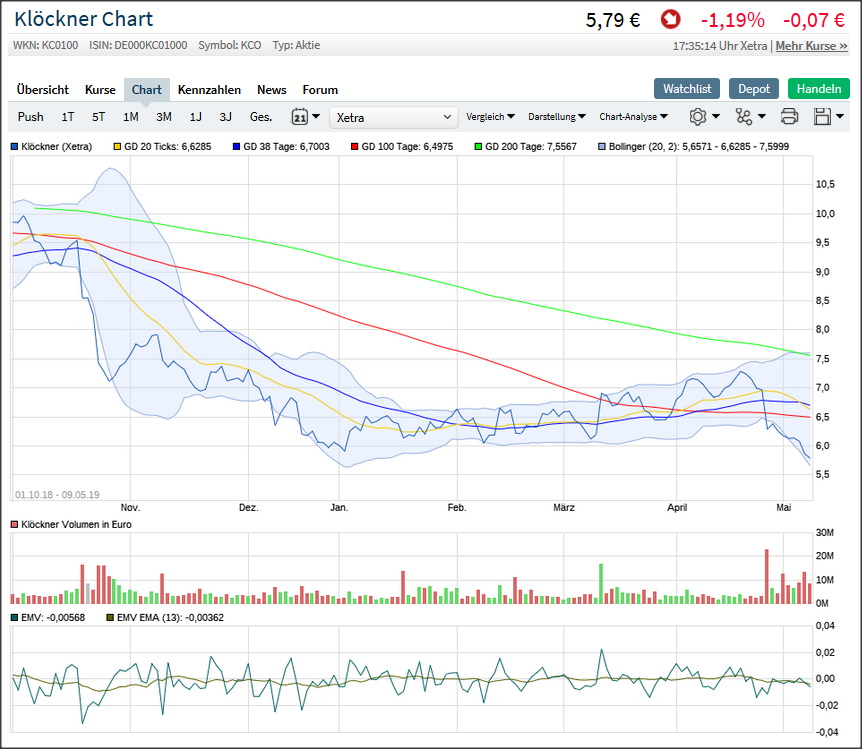Select the Ges. full time range
Viewport: 862px width, 749px height.
[x=261, y=117]
